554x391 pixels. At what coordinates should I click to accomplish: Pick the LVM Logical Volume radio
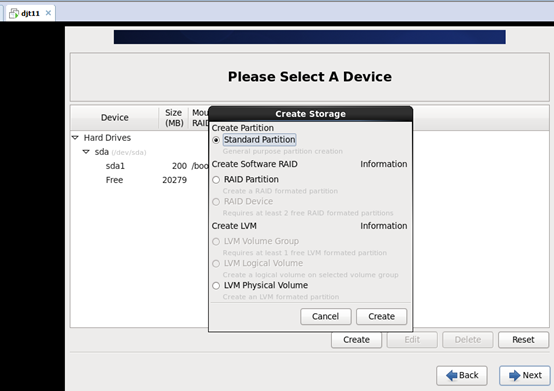[216, 263]
